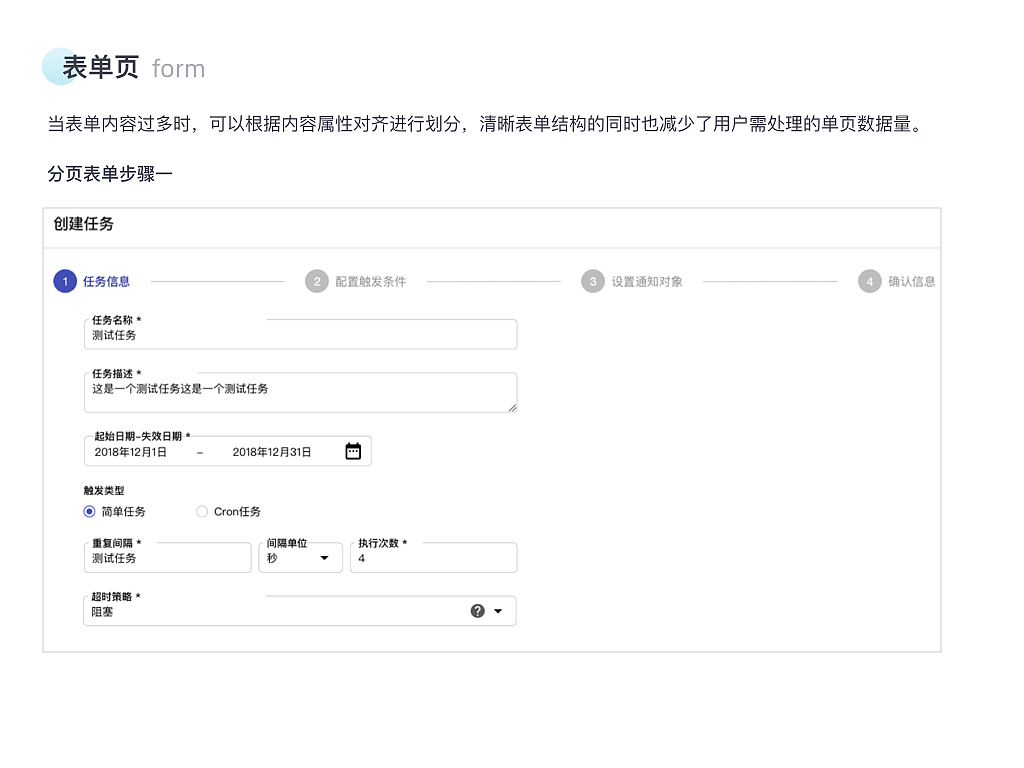Viewport: 1024px width, 768px height.
Task: Switch to the 配置触发条件 step
Action: coord(371,281)
